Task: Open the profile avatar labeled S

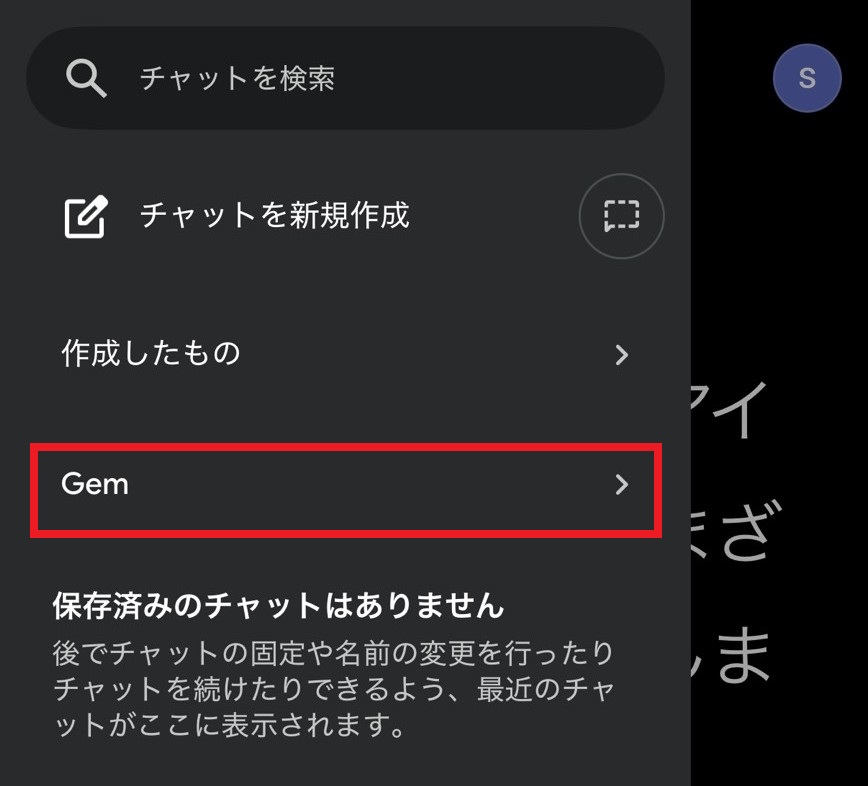Action: click(x=806, y=78)
